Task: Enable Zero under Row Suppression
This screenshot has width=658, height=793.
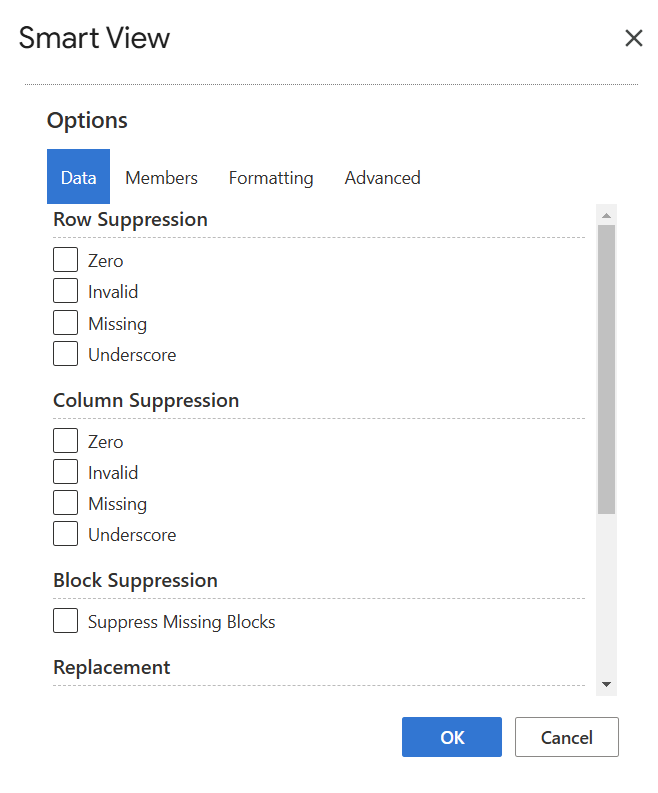Action: tap(66, 259)
